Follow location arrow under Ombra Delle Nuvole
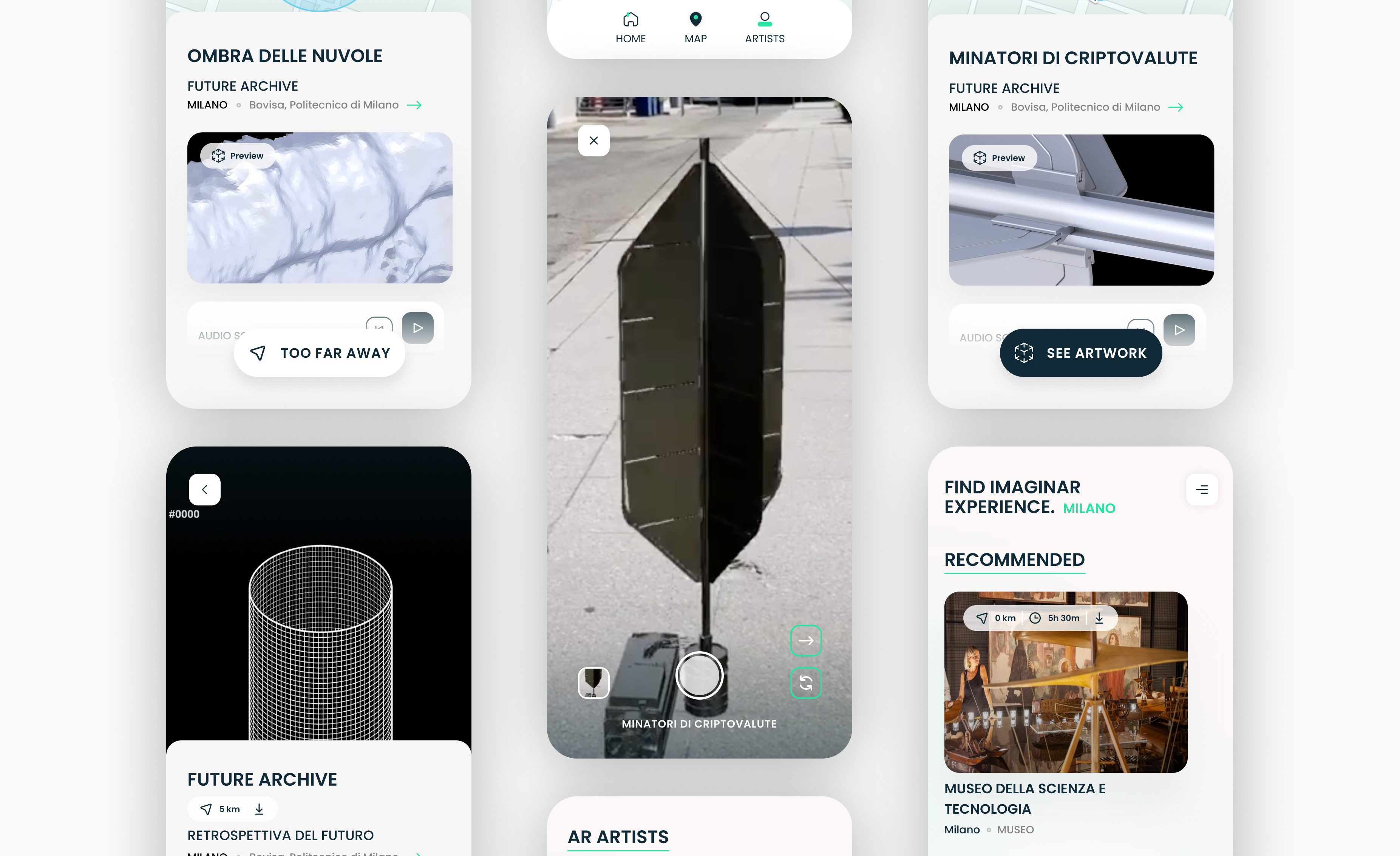Screen dimensions: 1400x856 (x=414, y=105)
